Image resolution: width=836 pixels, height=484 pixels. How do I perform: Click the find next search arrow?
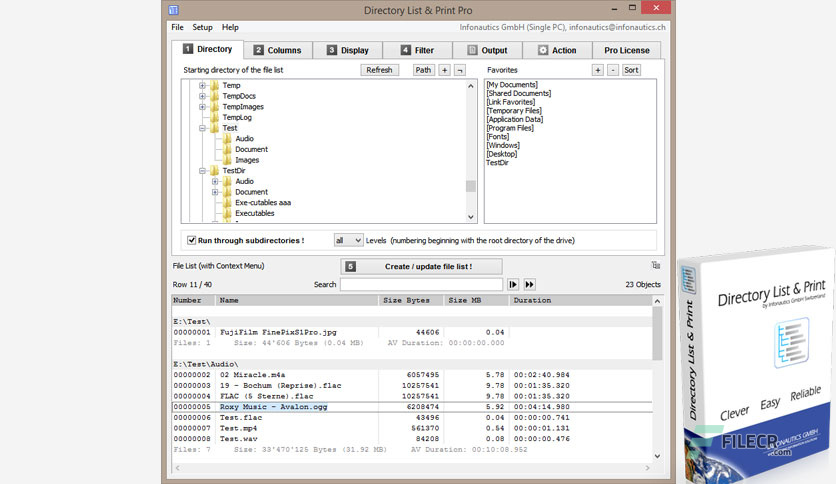coord(513,285)
